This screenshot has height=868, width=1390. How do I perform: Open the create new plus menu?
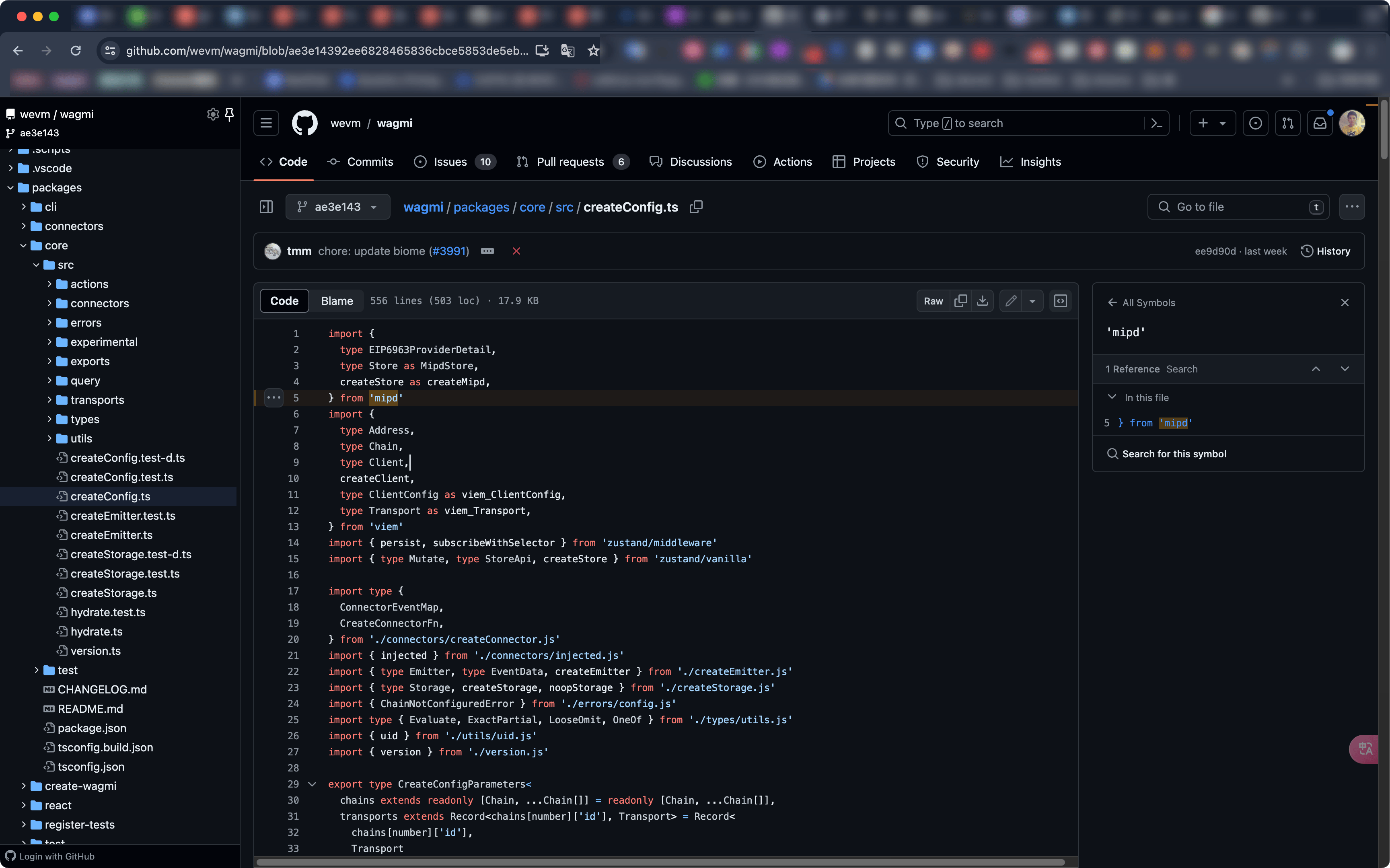tap(1212, 123)
